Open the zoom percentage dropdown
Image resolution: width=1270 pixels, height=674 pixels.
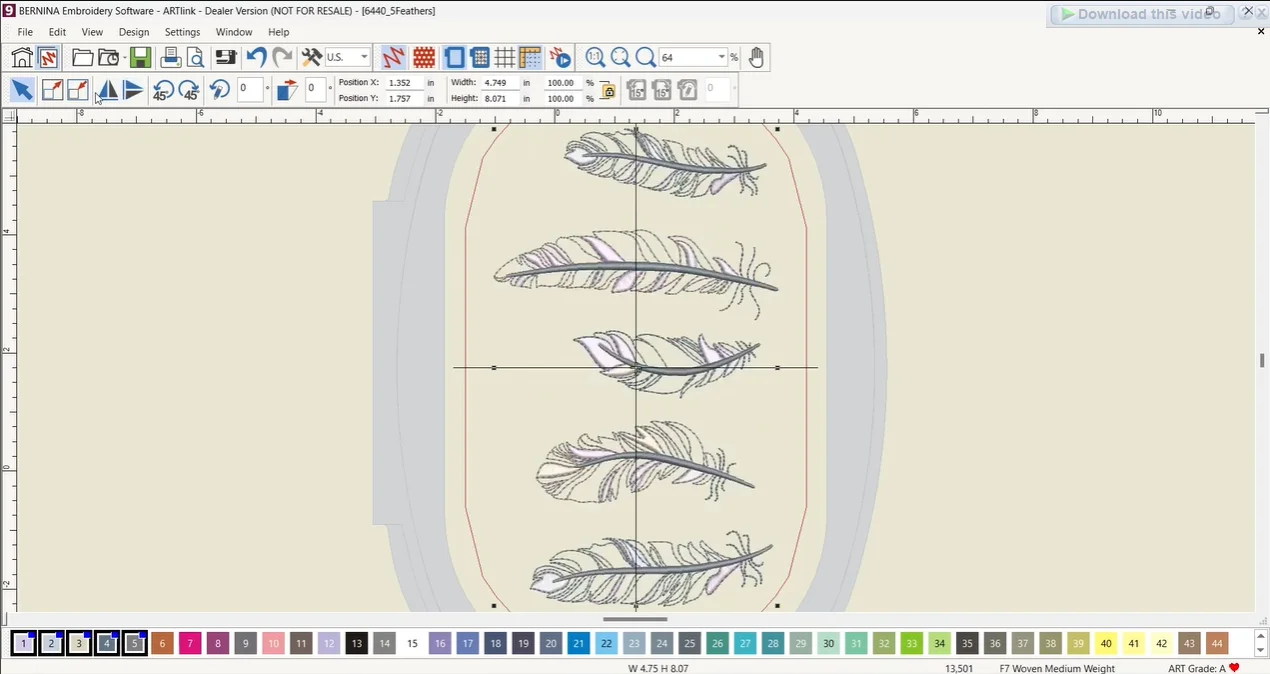pyautogui.click(x=721, y=57)
